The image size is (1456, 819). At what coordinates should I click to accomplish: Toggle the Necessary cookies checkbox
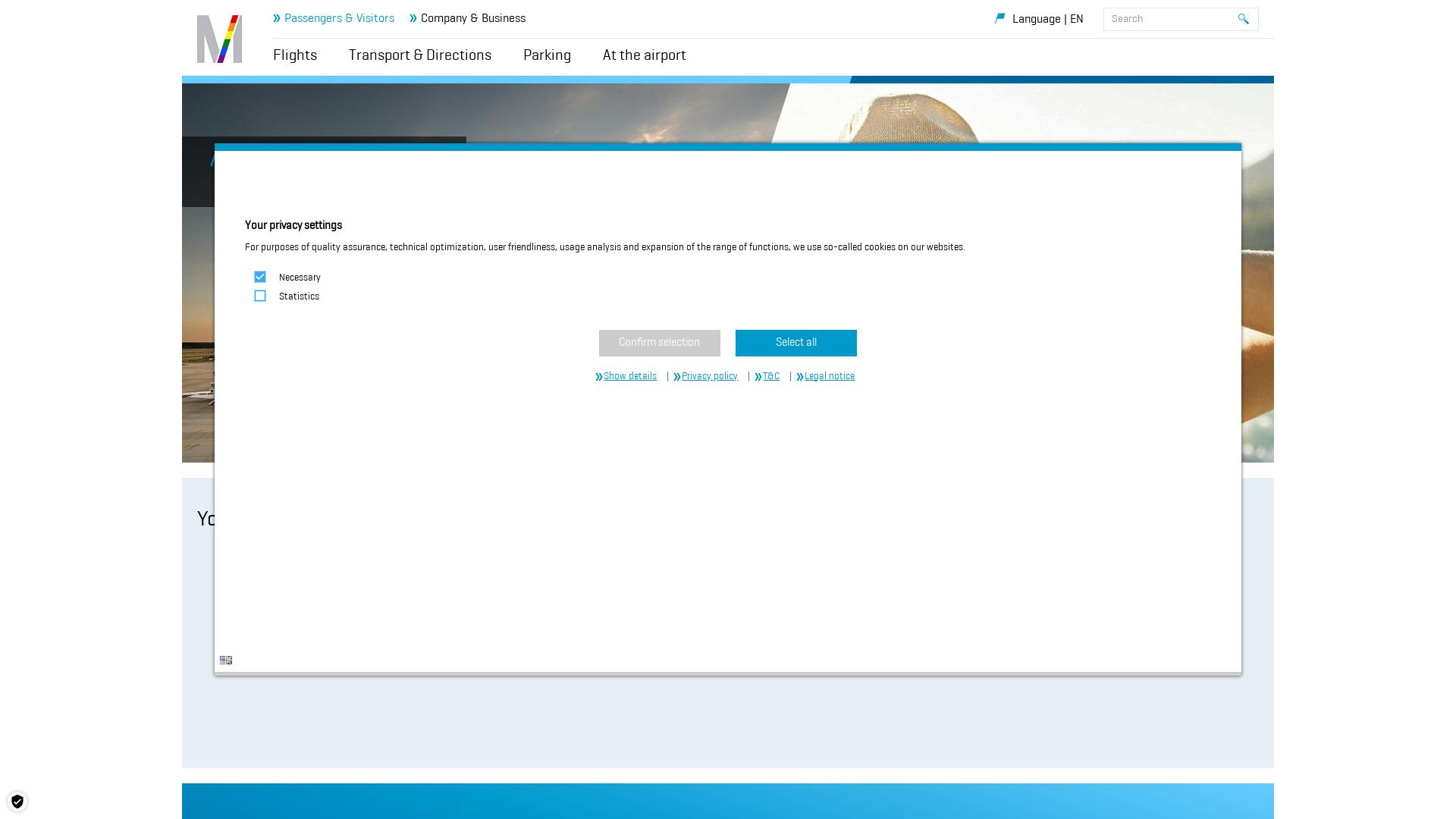260,277
